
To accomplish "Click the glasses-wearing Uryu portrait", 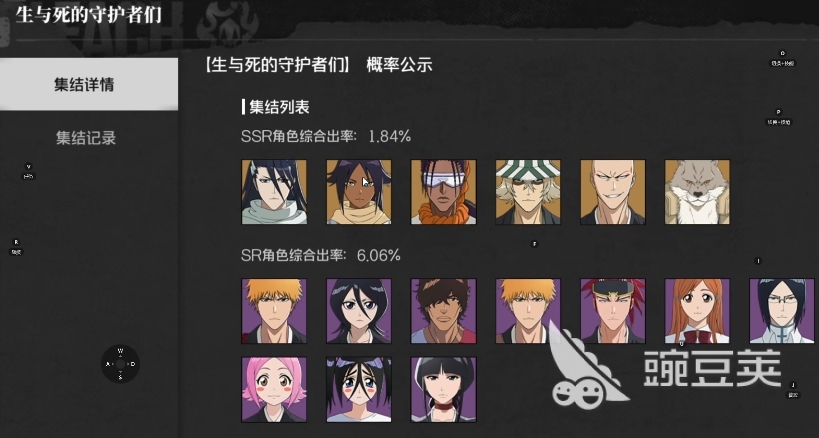I will click(782, 311).
